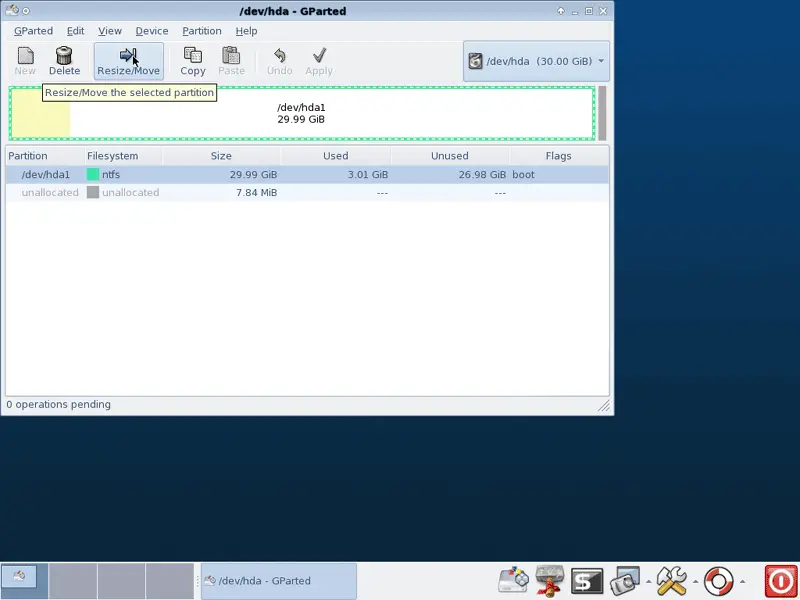Click the boot flag cell
This screenshot has height=600, width=800.
pos(523,174)
